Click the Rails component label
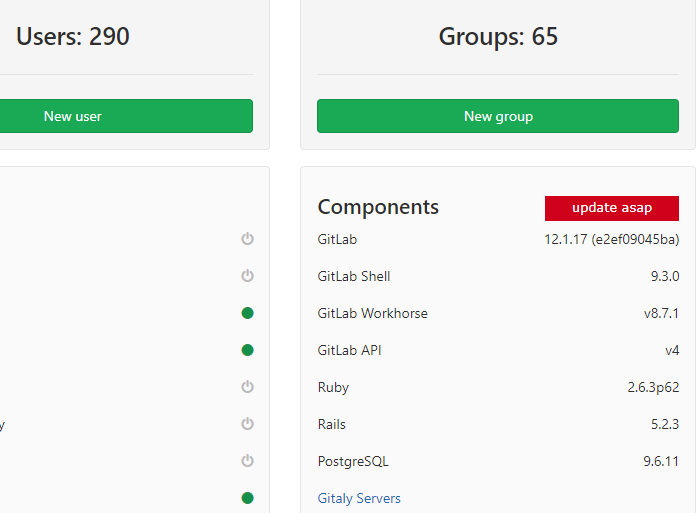Viewport: 696px width, 513px height. pyautogui.click(x=332, y=424)
